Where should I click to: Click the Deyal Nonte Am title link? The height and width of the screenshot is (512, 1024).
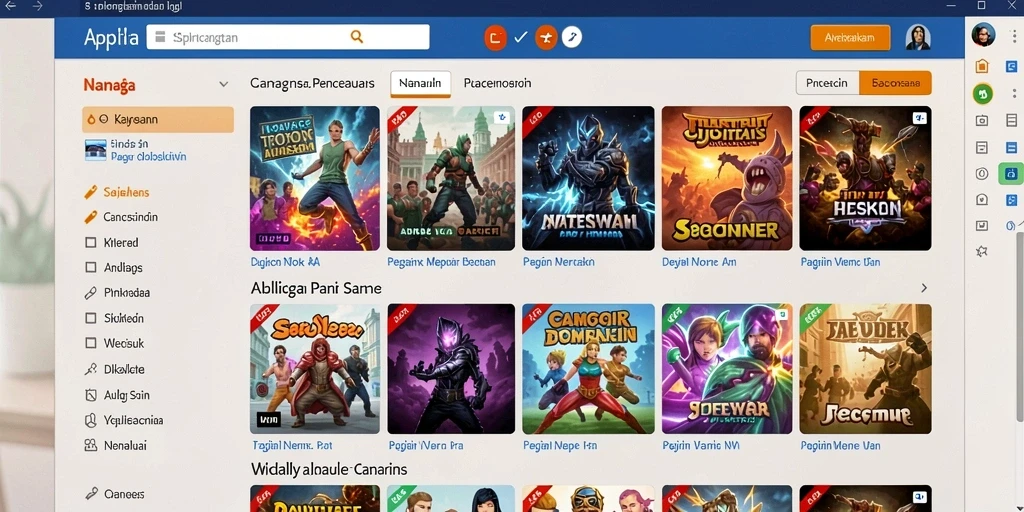point(699,262)
